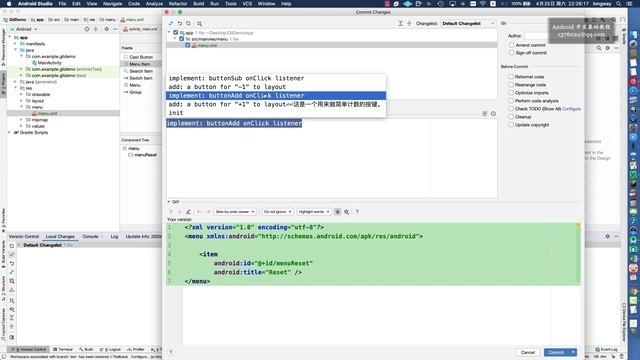The width and height of the screenshot is (640, 360).
Task: Click the Expand All icon beside Changelist label
Action: pyautogui.click(x=400, y=24)
